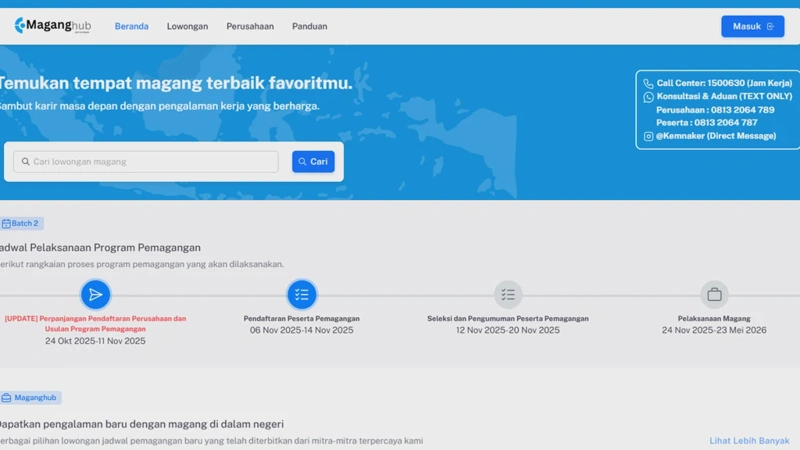The height and width of the screenshot is (450, 800).
Task: Click the red [UPDATE] Perpanjangan Pendaftaran Perusahaan text
Action: pyautogui.click(x=95, y=323)
